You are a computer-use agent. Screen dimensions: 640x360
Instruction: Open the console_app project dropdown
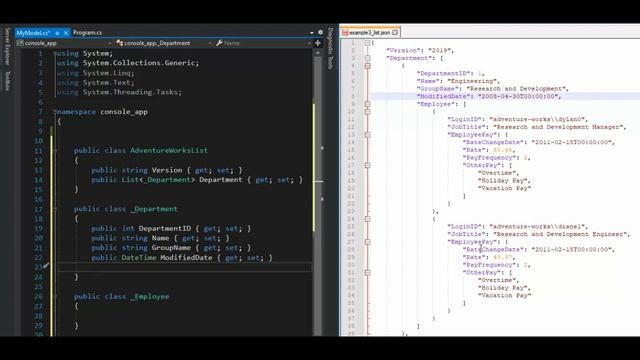pos(64,43)
